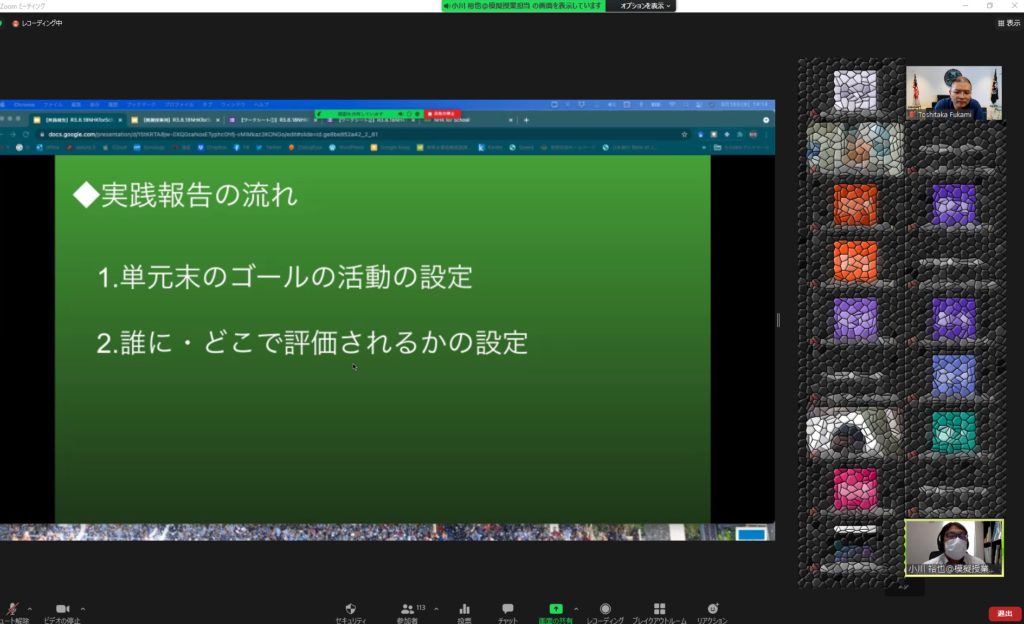This screenshot has height=624, width=1024.
Task: Click the red Leave (退出) button
Action: [1004, 613]
